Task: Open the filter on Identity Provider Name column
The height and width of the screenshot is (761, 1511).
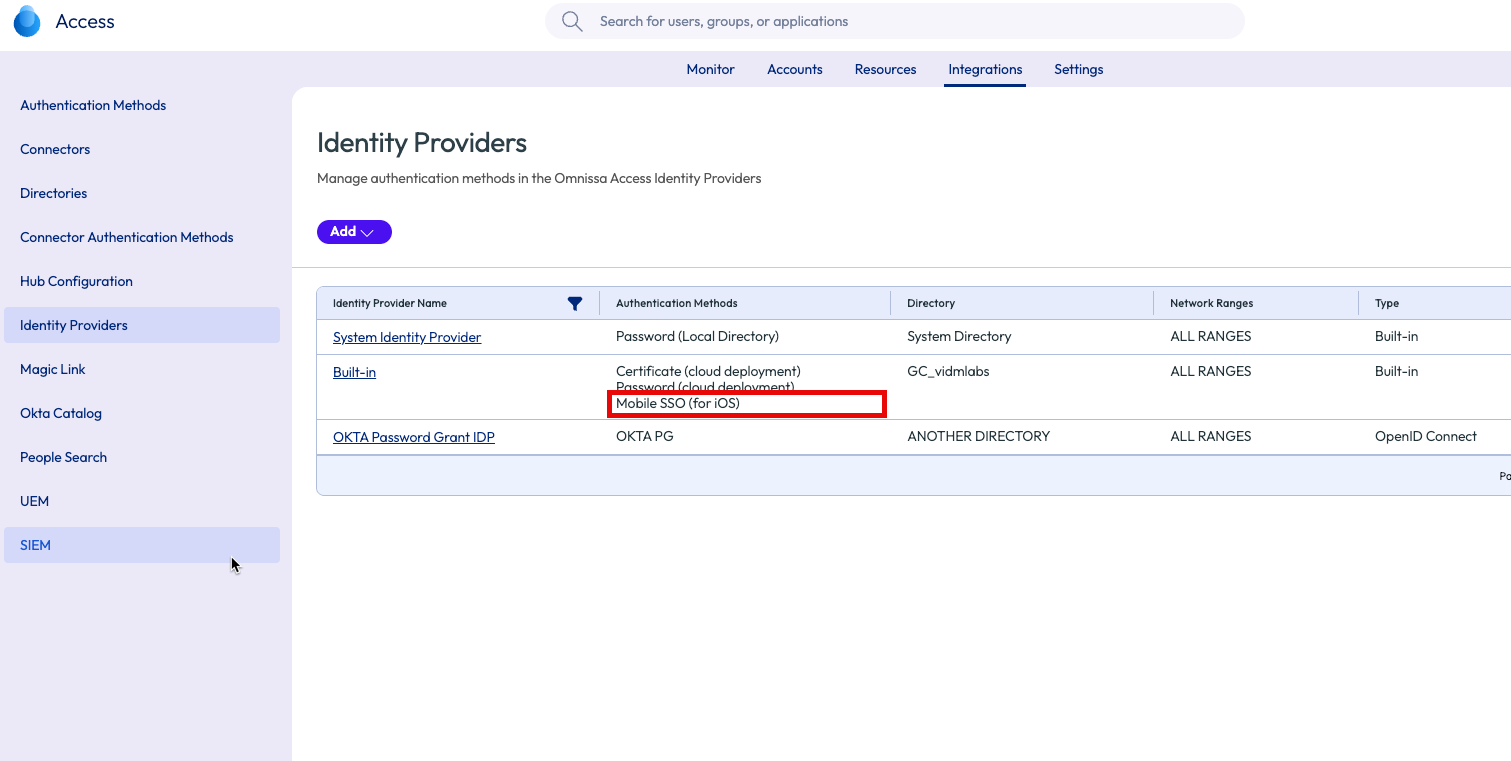Action: (x=575, y=303)
